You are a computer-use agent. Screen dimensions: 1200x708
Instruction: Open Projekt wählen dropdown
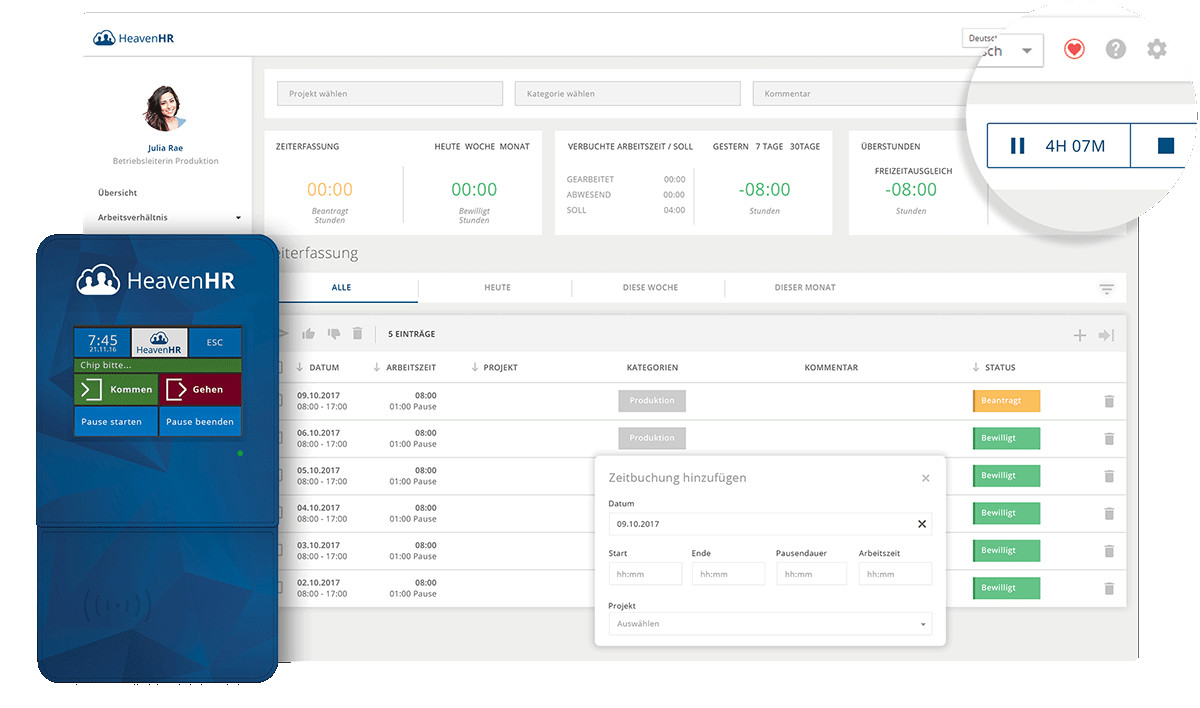pyautogui.click(x=390, y=94)
